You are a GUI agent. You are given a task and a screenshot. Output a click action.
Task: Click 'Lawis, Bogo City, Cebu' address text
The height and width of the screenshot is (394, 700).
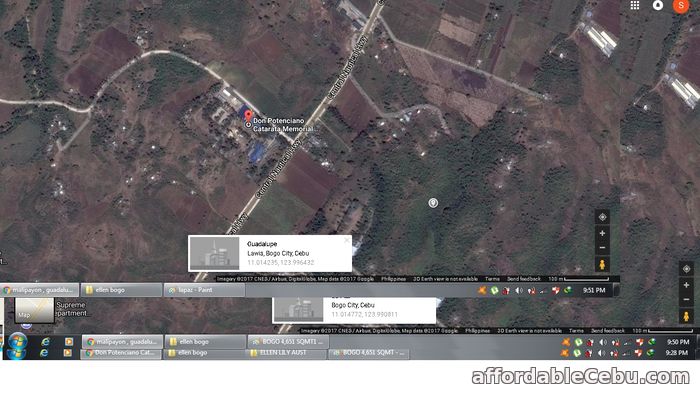pyautogui.click(x=278, y=253)
